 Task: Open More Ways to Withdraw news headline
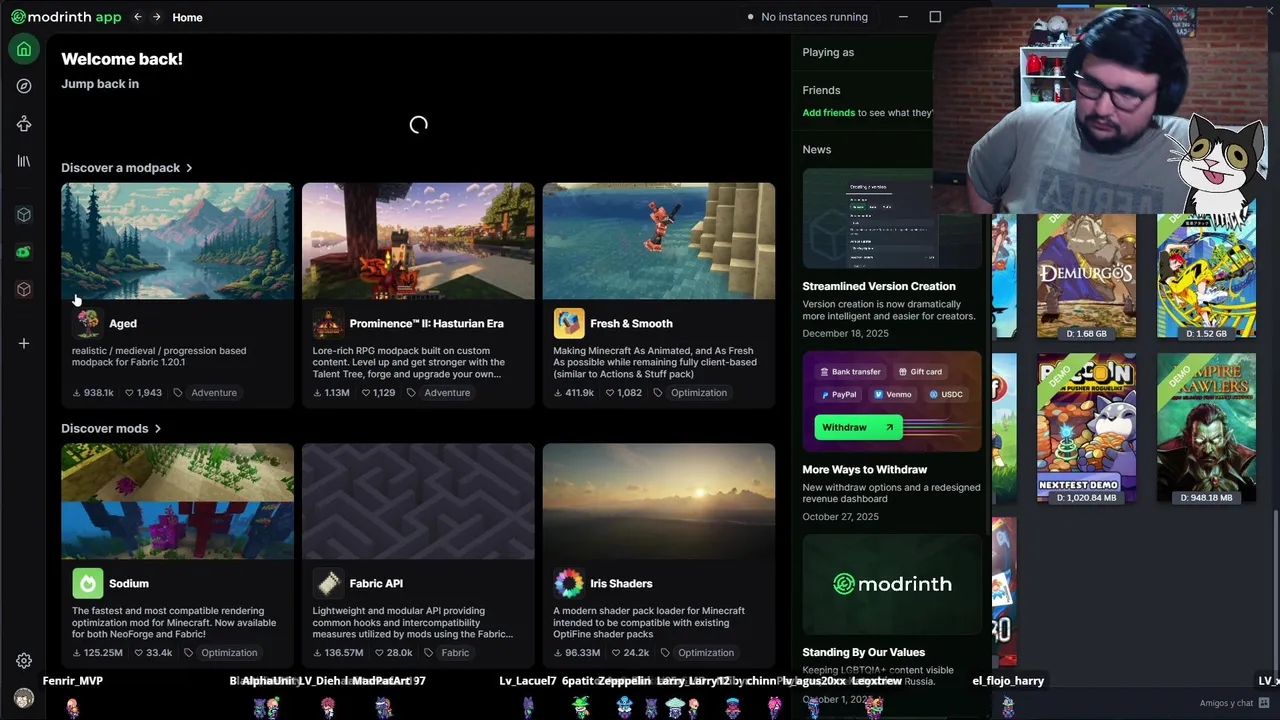coord(865,469)
